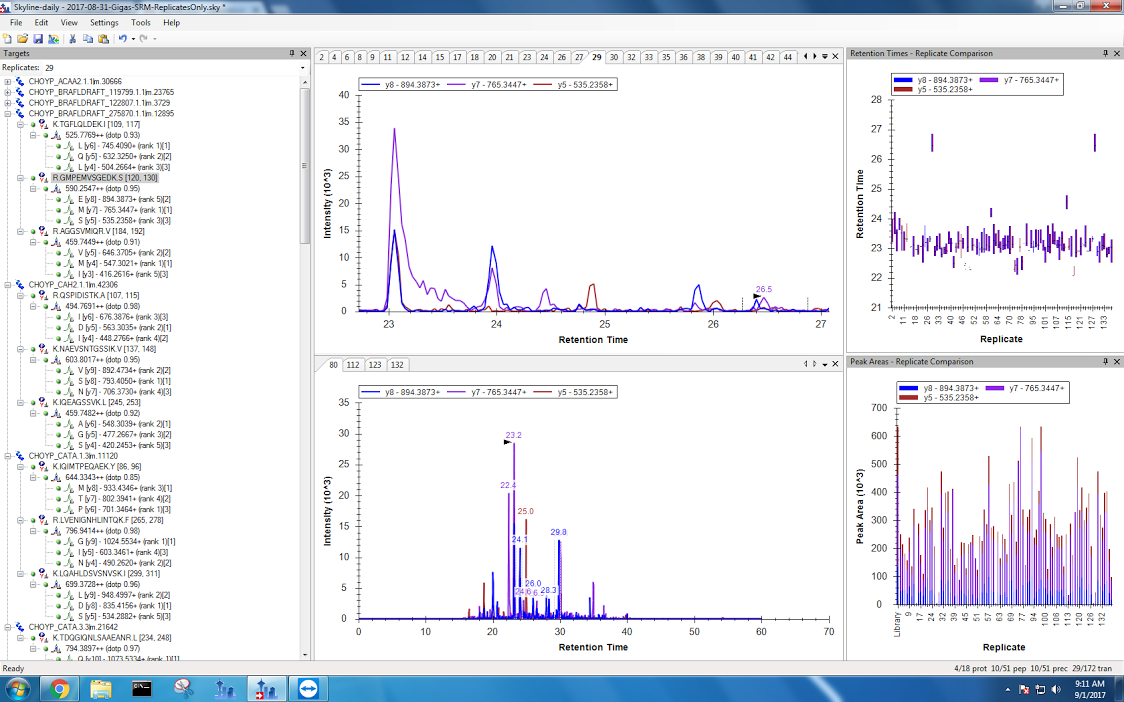Click the Paste clipboard icon in the toolbar
The image size is (1124, 702).
click(103, 38)
